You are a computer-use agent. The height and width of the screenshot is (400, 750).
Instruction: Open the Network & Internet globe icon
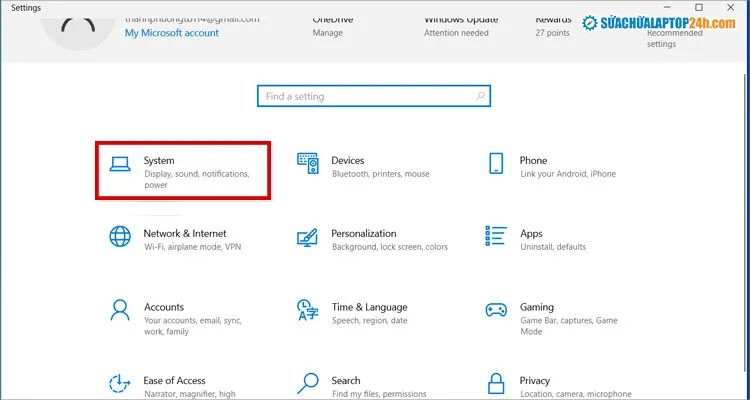(120, 236)
